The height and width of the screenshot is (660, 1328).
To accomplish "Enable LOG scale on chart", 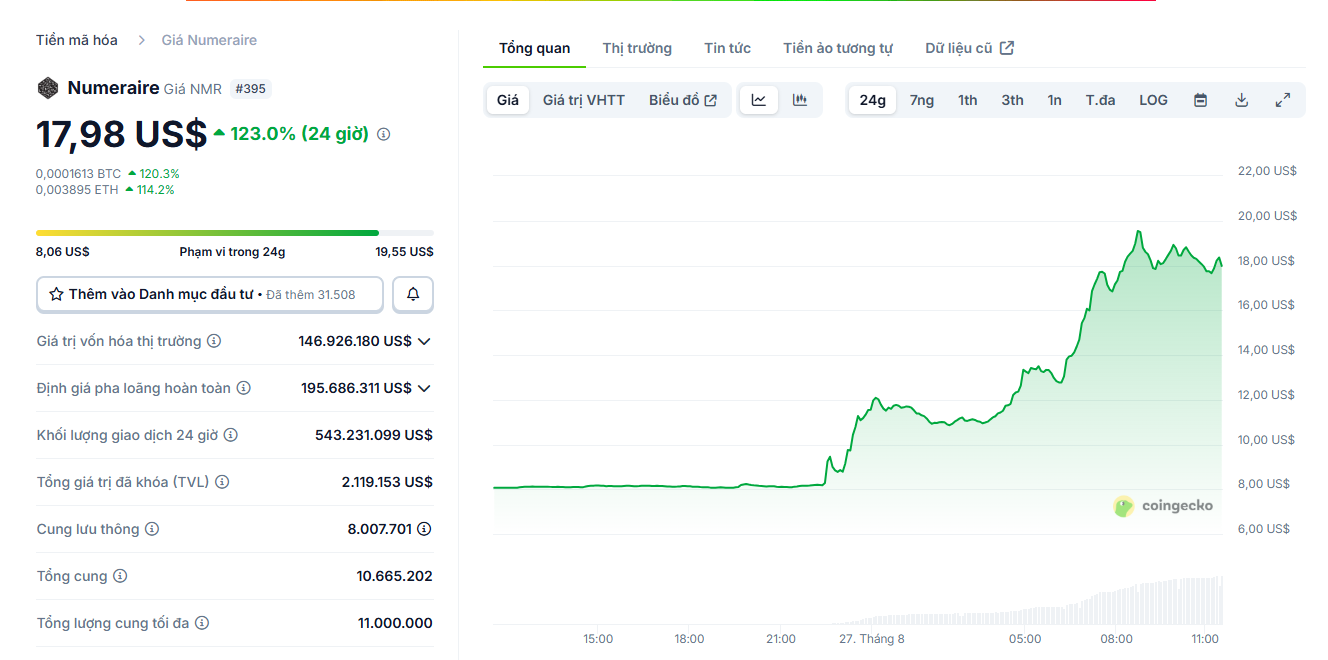I will (1153, 100).
